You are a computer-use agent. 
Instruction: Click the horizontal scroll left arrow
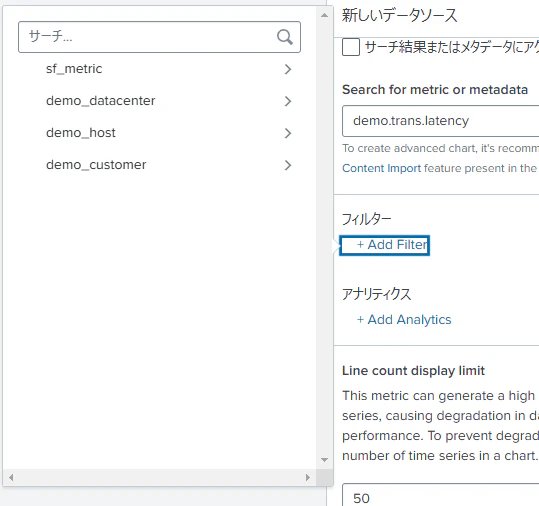pos(11,477)
